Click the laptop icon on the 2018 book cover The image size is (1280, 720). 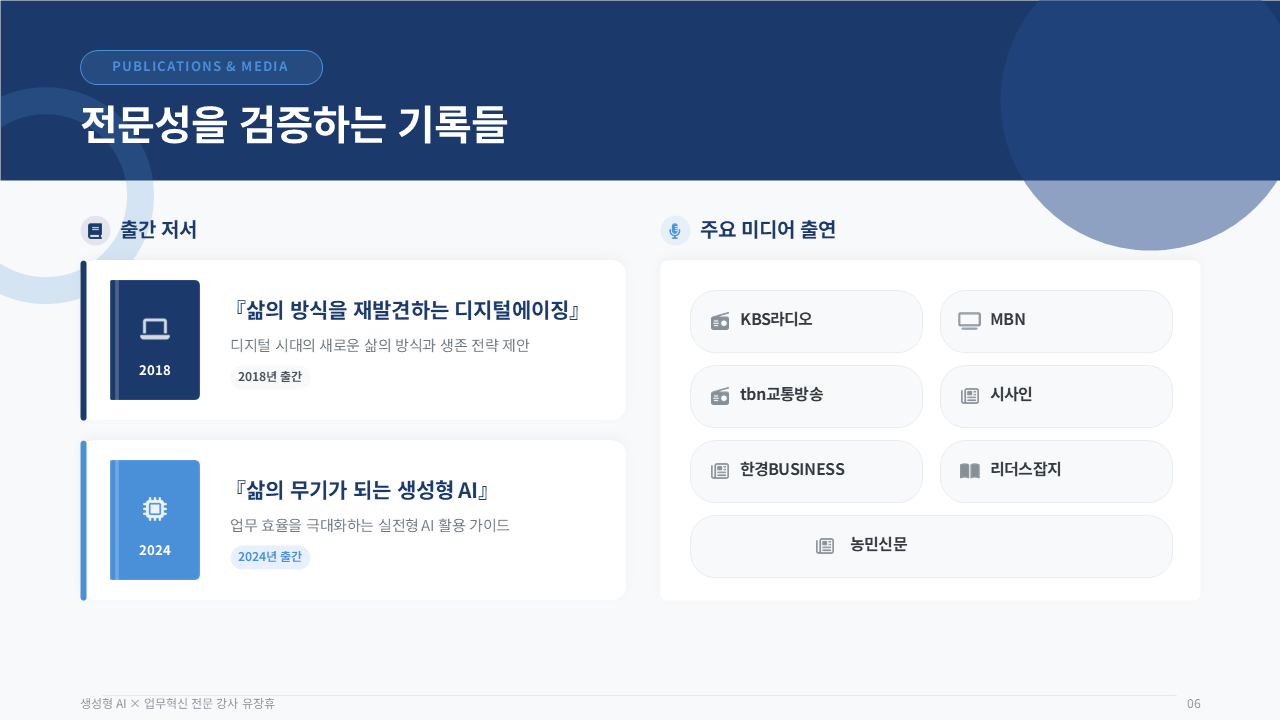click(155, 328)
